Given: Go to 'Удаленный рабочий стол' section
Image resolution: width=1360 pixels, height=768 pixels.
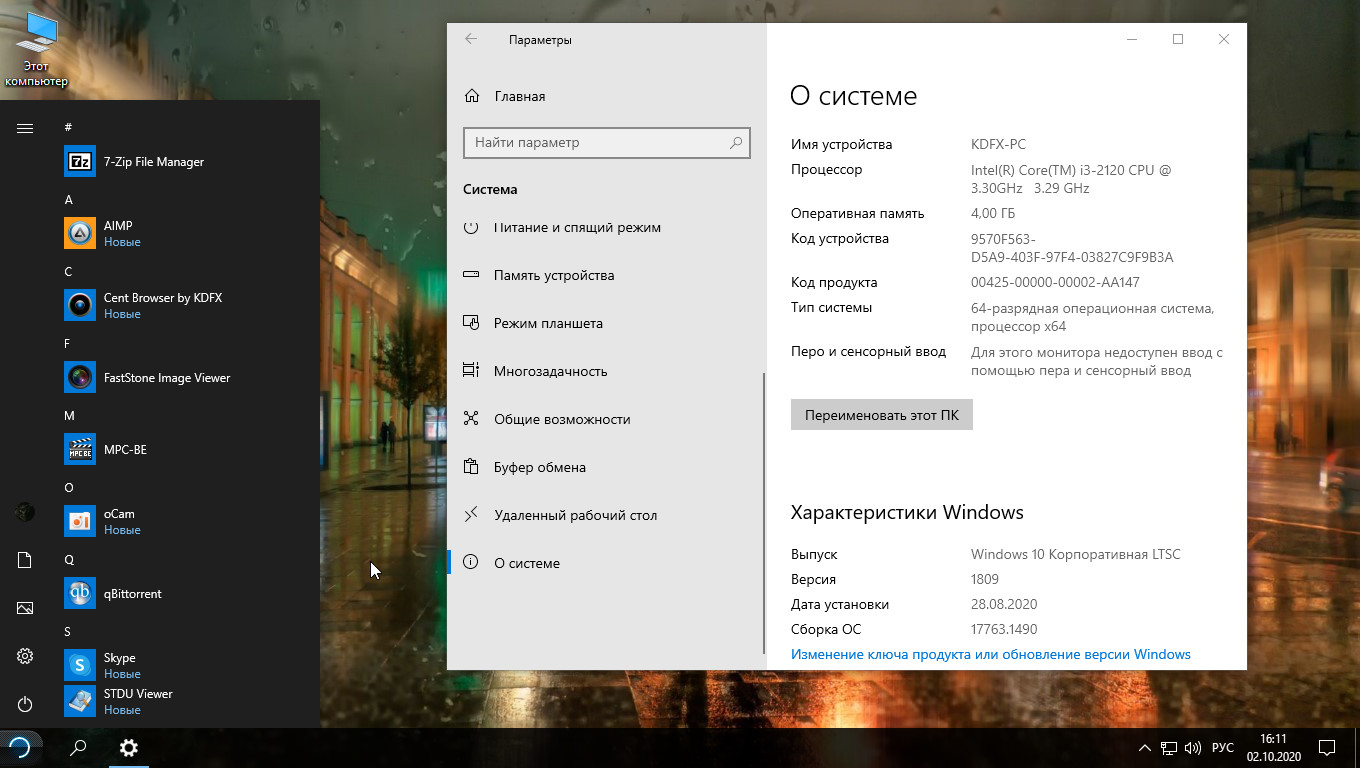Looking at the screenshot, I should pyautogui.click(x=575, y=515).
